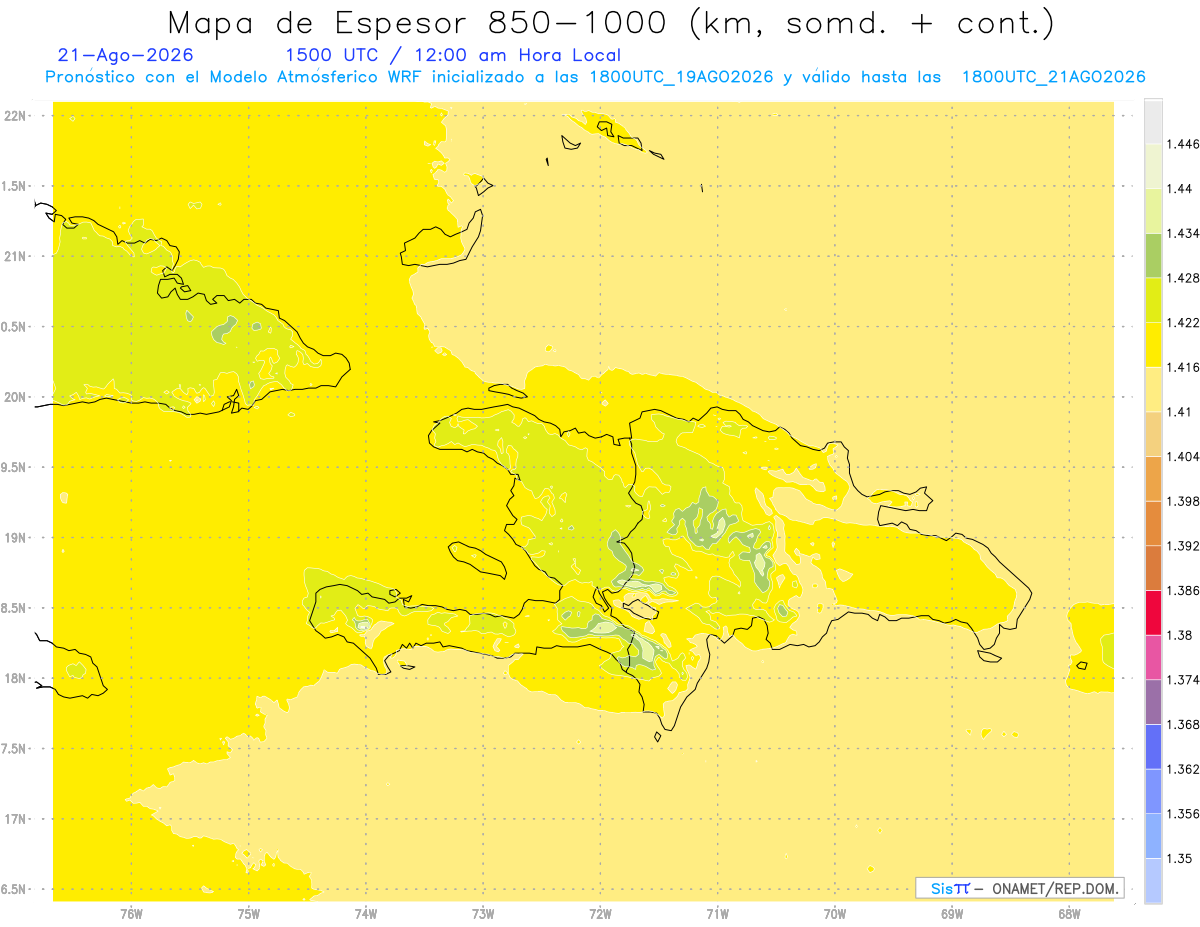
Task: Pick the tan 1.404–1.41 legend swatch
Action: click(x=1153, y=434)
